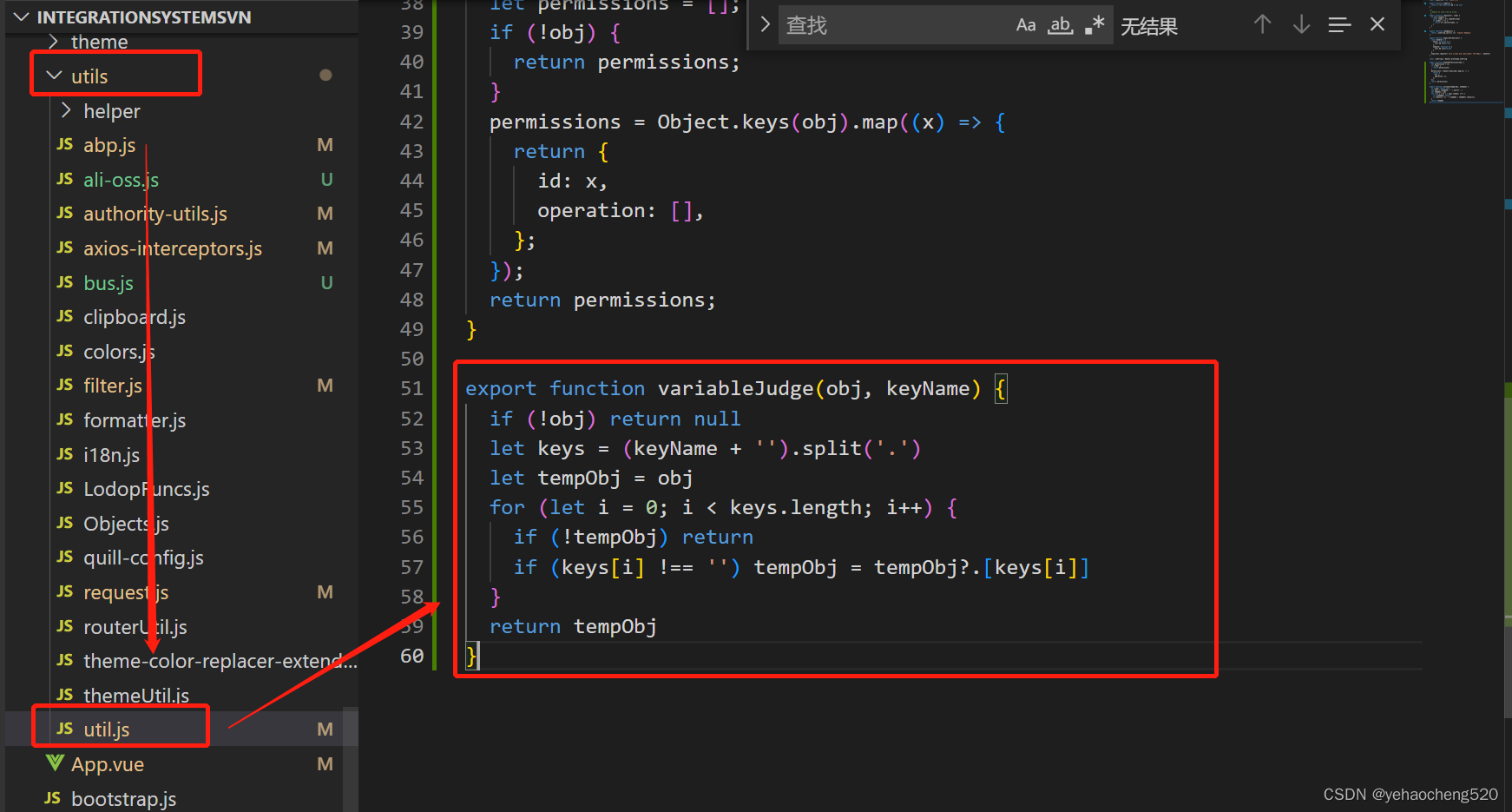
Task: Click the JS icon beside bus.js
Action: point(65,282)
